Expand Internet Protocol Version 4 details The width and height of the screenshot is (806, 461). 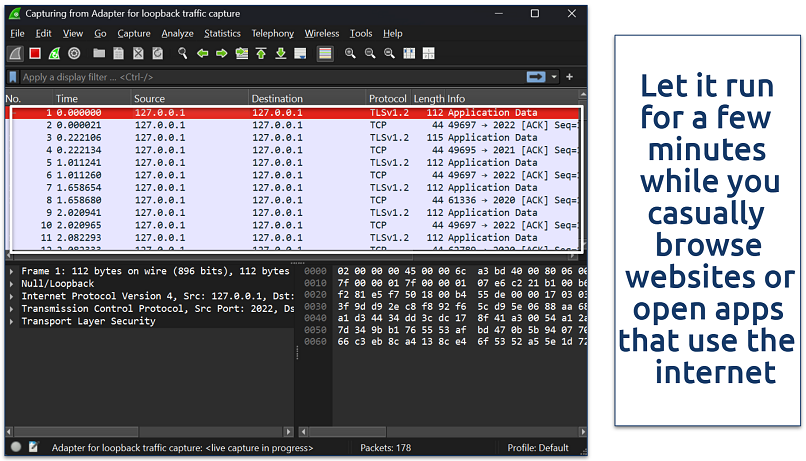(12, 296)
